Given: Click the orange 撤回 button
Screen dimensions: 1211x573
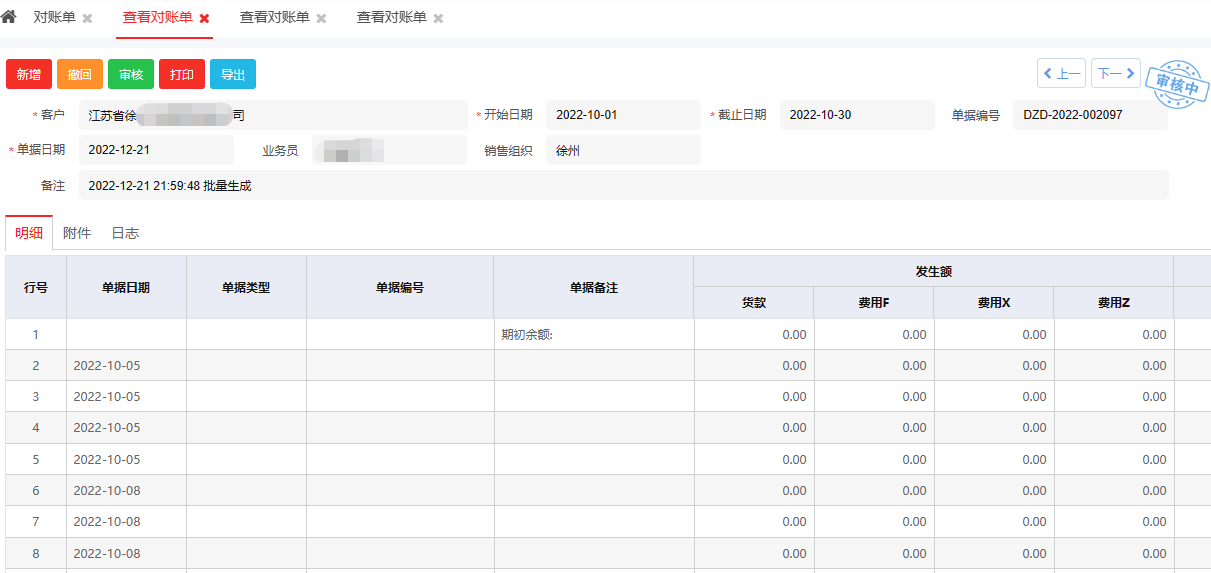Looking at the screenshot, I should point(80,75).
